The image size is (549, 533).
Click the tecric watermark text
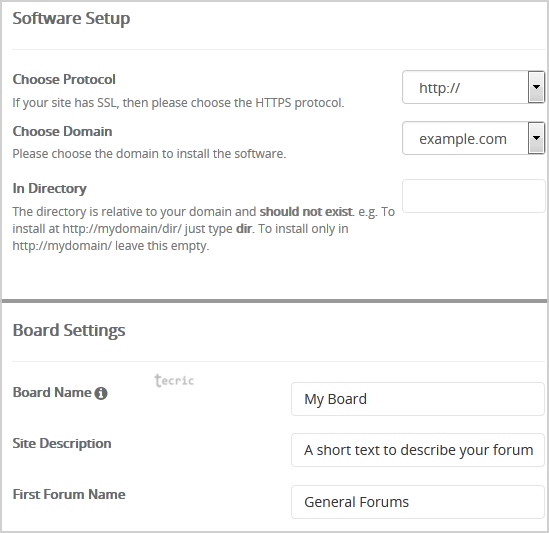pos(174,380)
